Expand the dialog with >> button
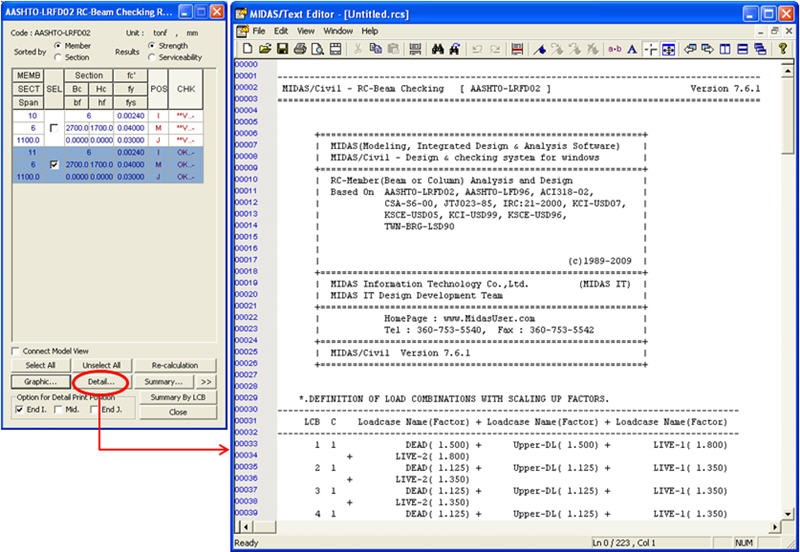The image size is (800, 552). click(x=205, y=381)
